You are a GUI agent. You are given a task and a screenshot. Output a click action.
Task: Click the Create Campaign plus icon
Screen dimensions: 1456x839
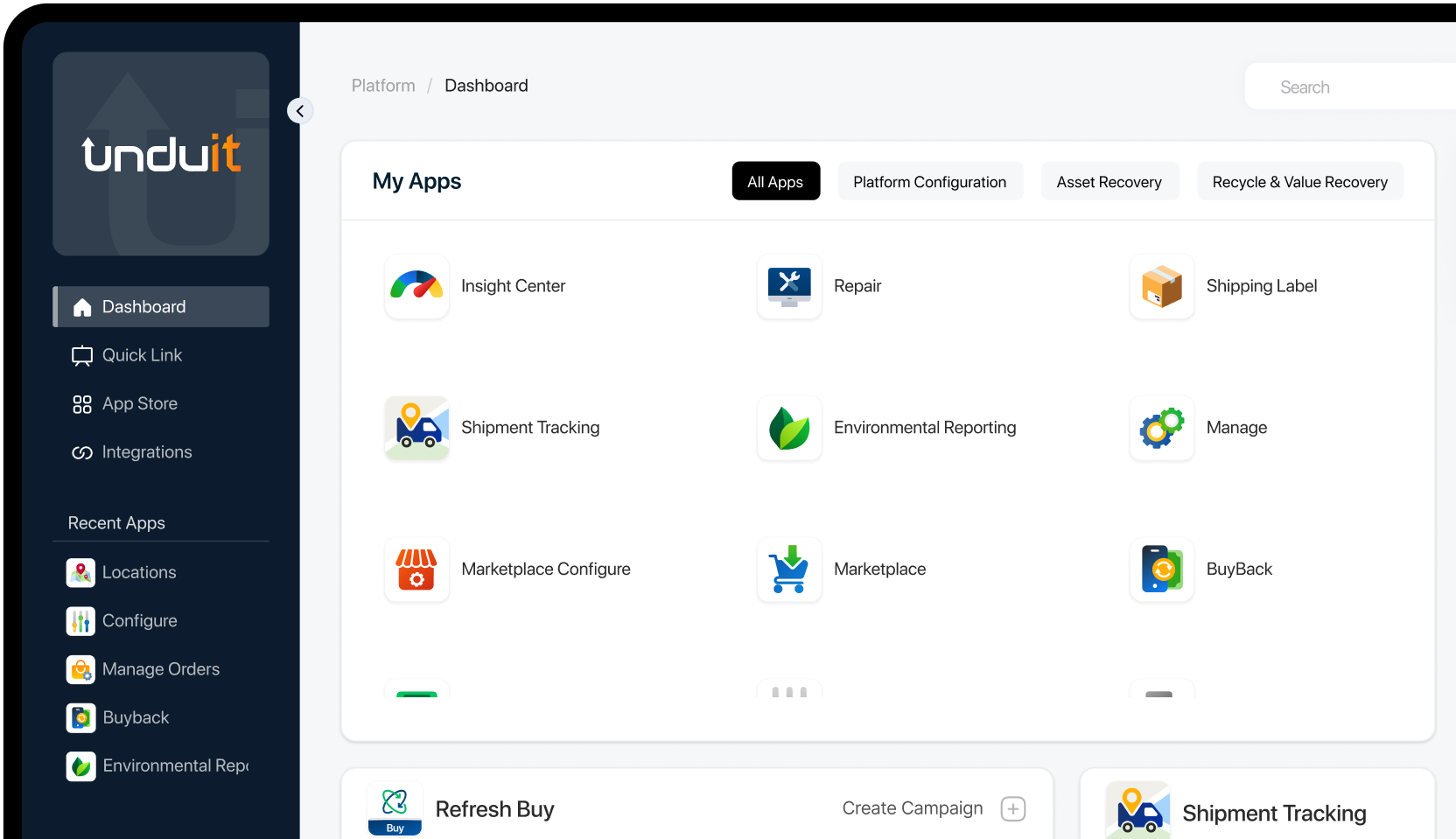click(x=1013, y=809)
